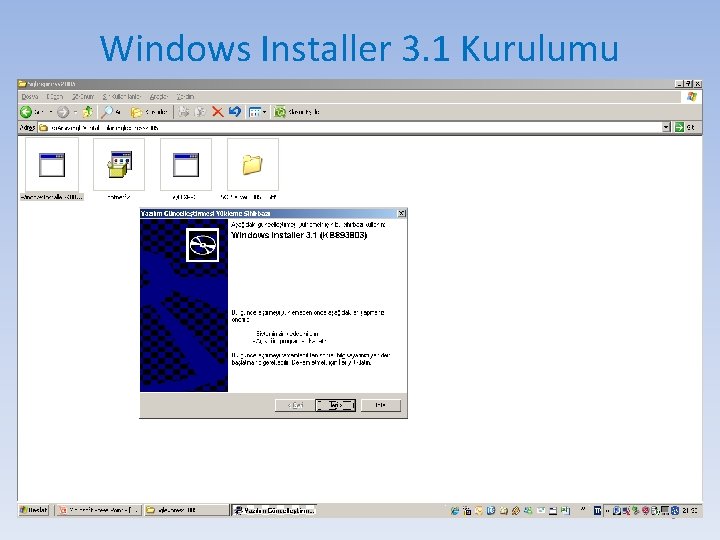Open the Araçlar menu
Viewport: 720px width, 540px height.
(158, 96)
